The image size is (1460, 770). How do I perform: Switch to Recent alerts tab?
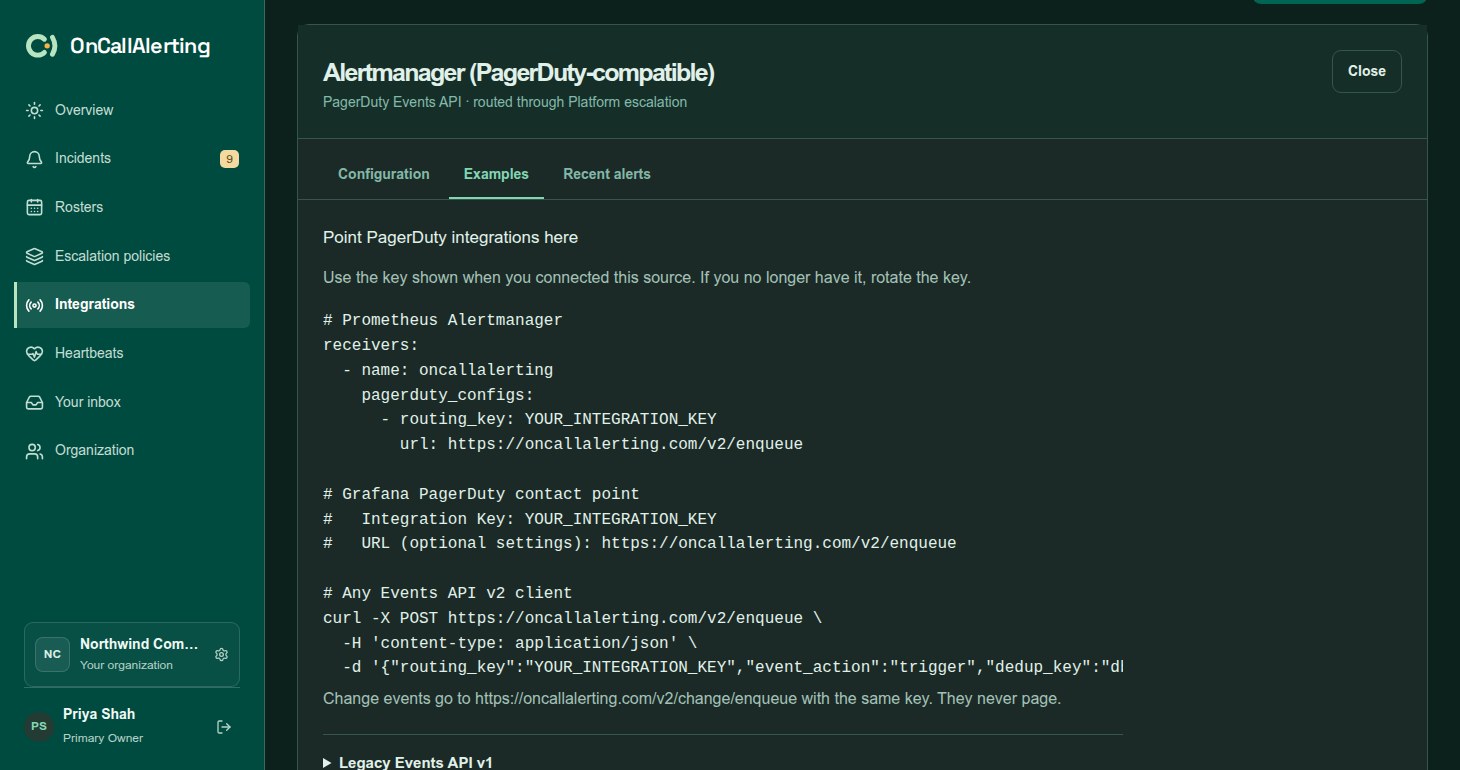tap(607, 174)
